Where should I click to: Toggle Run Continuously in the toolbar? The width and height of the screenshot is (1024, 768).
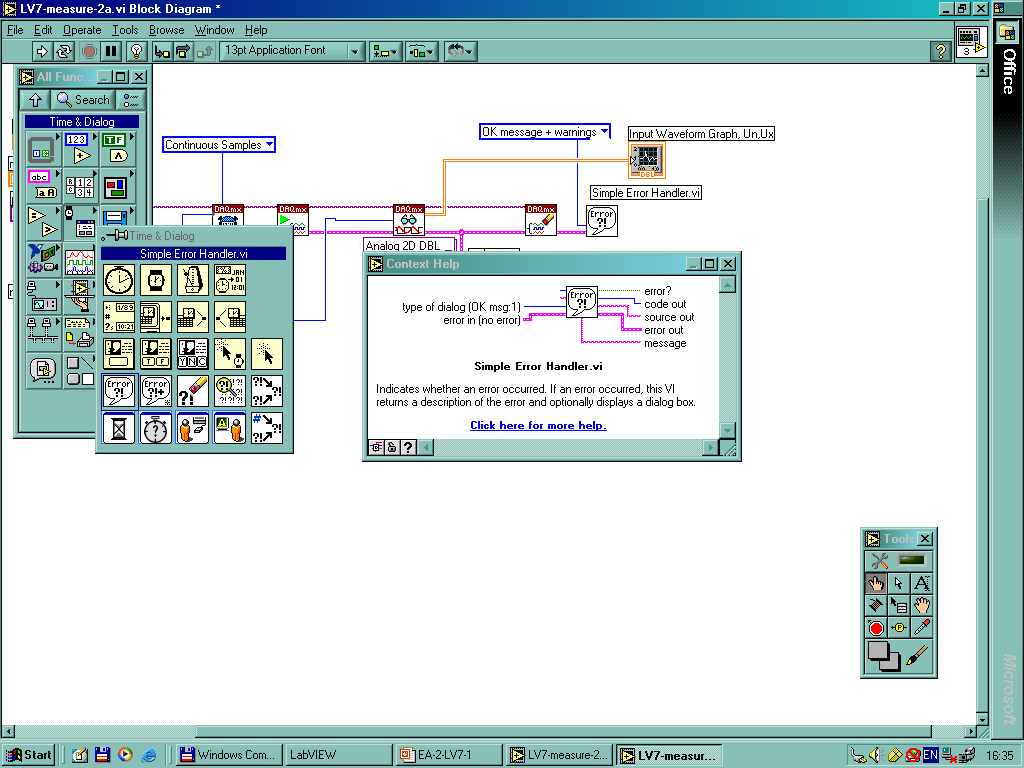[x=64, y=51]
